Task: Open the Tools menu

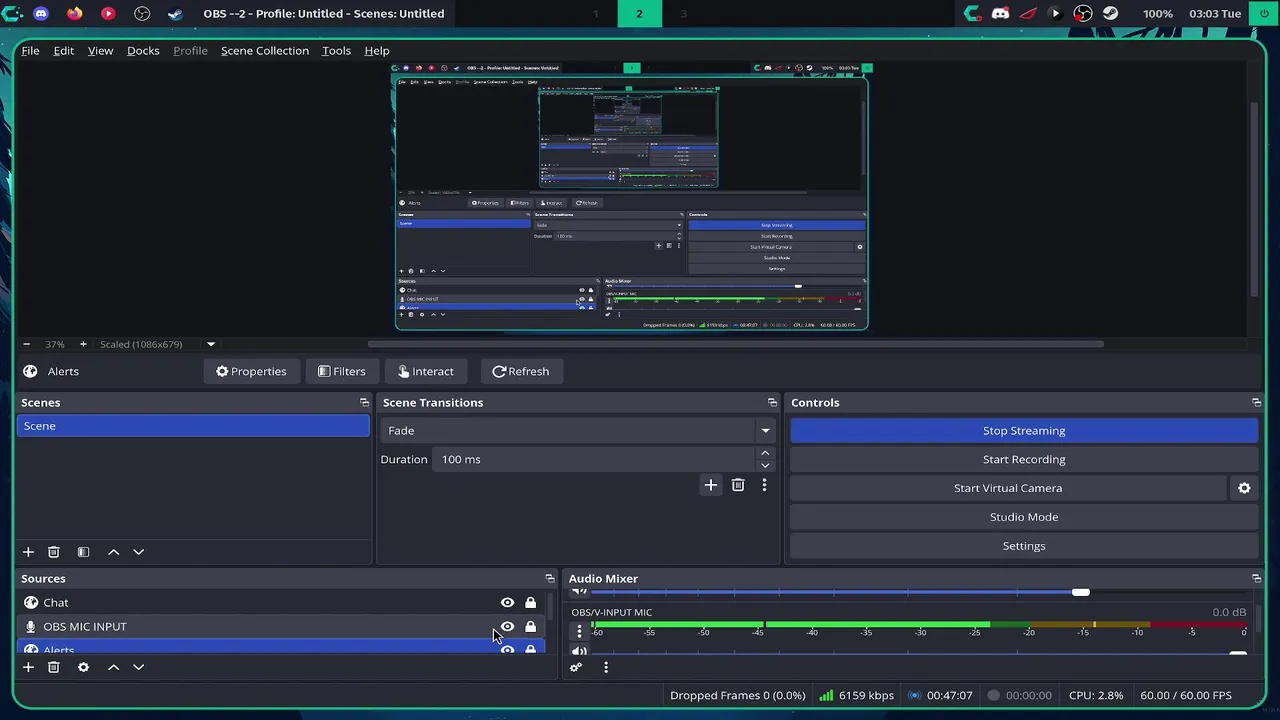Action: pos(336,51)
